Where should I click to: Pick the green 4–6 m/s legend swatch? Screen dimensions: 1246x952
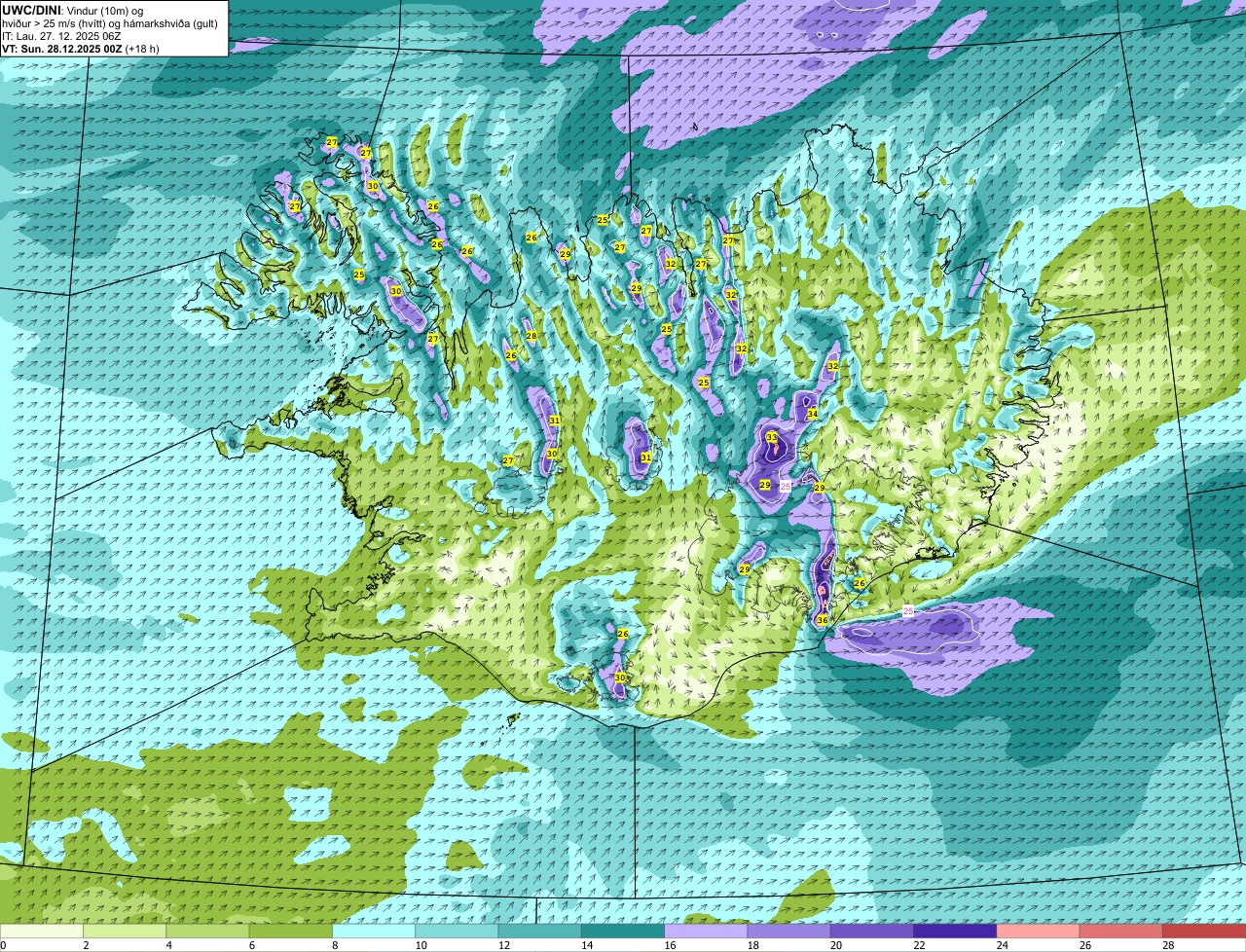207,932
